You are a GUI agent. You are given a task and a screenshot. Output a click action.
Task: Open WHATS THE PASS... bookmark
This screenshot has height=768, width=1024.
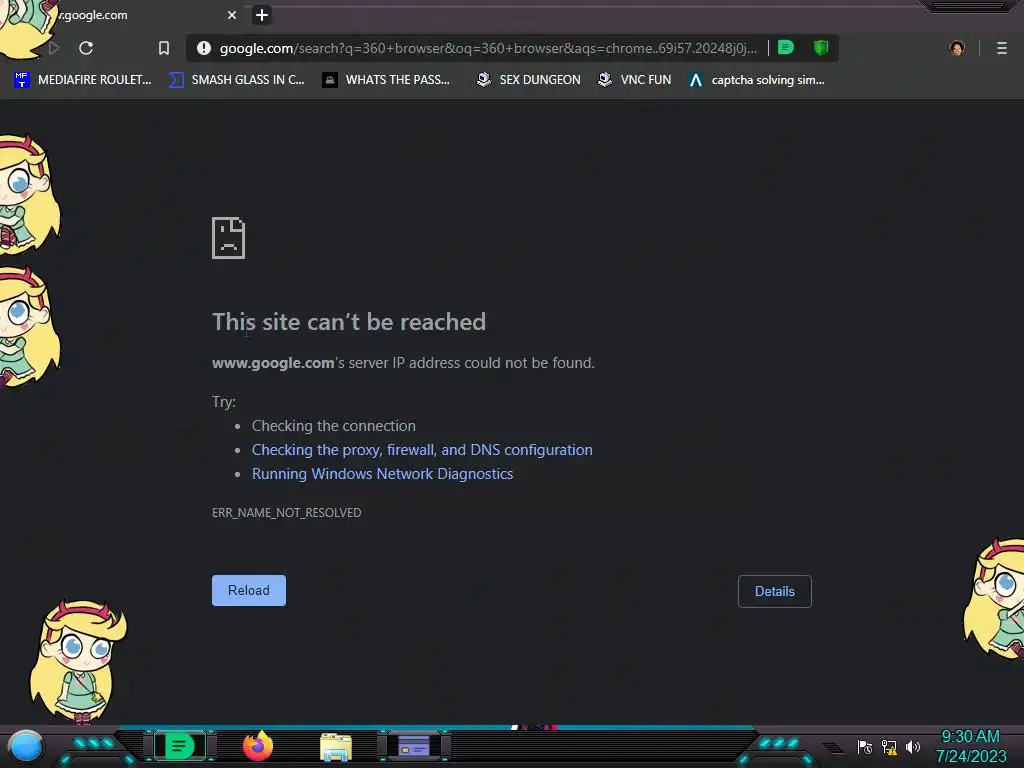(386, 80)
